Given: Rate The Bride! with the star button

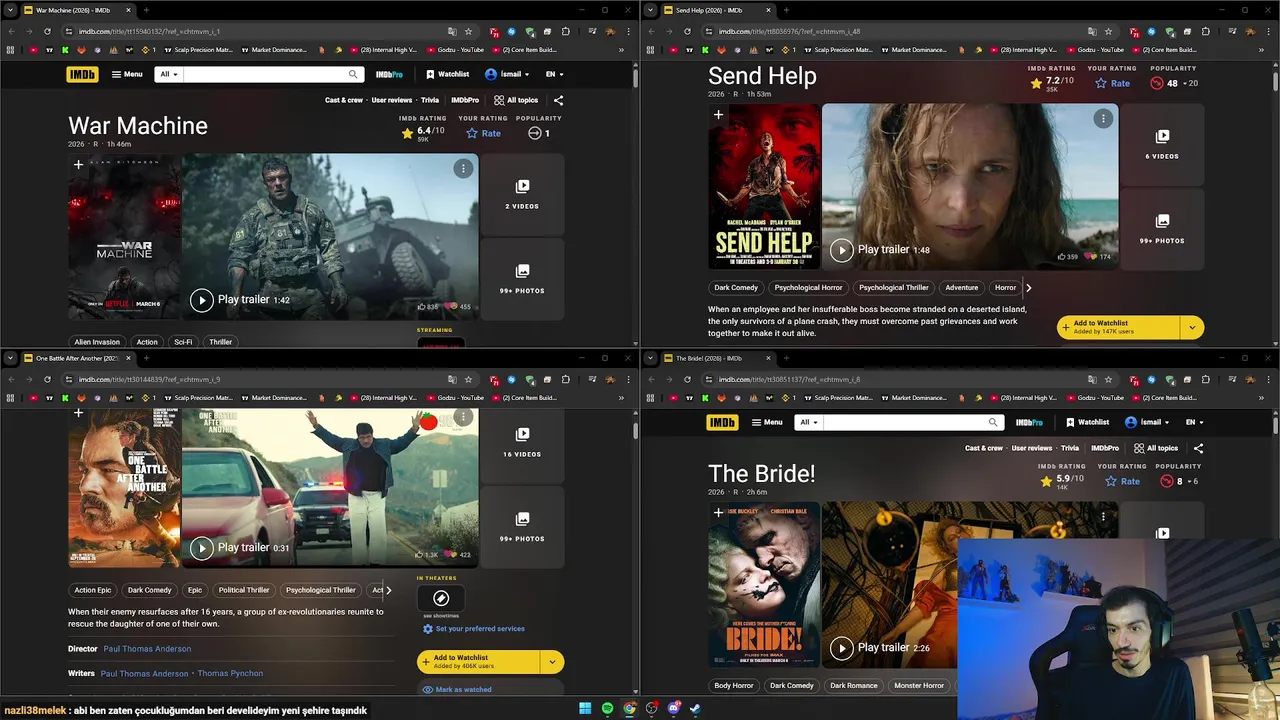Looking at the screenshot, I should pos(1122,481).
